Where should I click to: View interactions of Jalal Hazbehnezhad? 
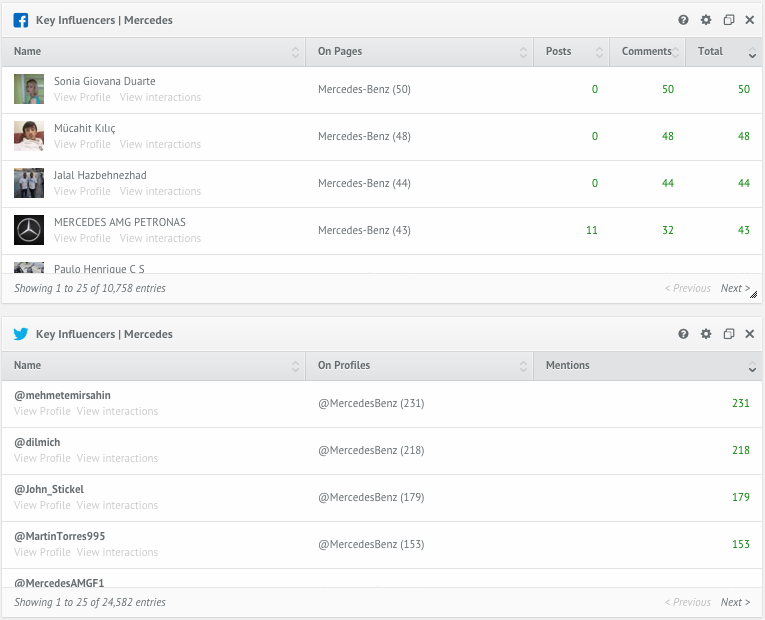coord(160,191)
